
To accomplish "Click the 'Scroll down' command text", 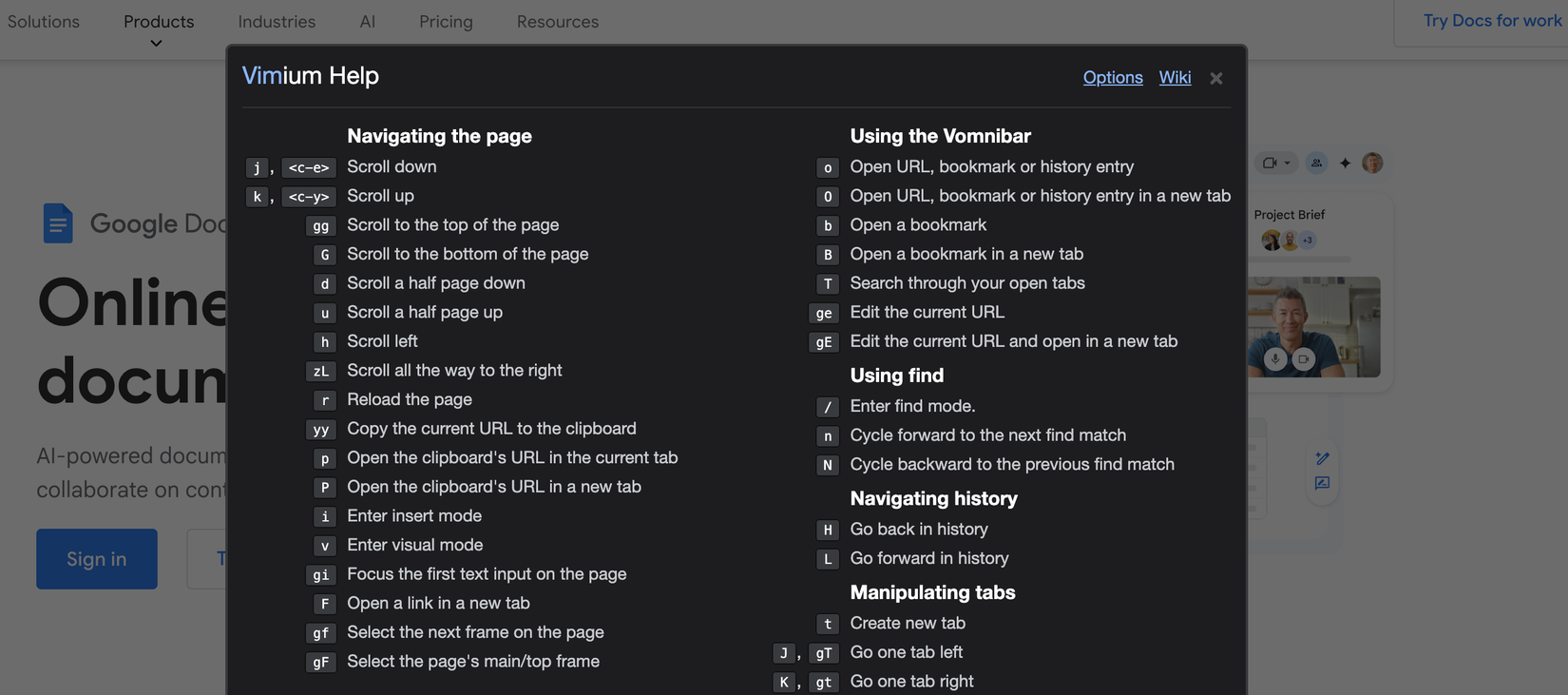I will (x=392, y=166).
